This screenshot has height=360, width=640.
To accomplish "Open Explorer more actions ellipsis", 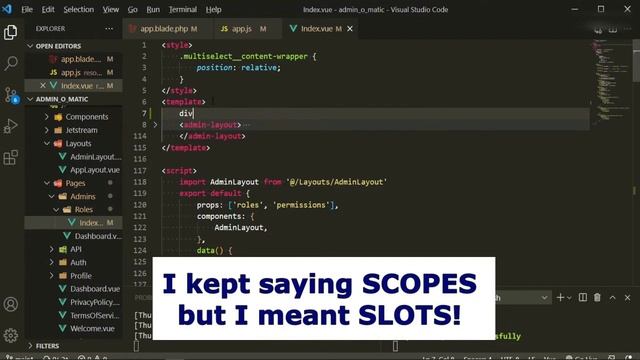I will [109, 29].
